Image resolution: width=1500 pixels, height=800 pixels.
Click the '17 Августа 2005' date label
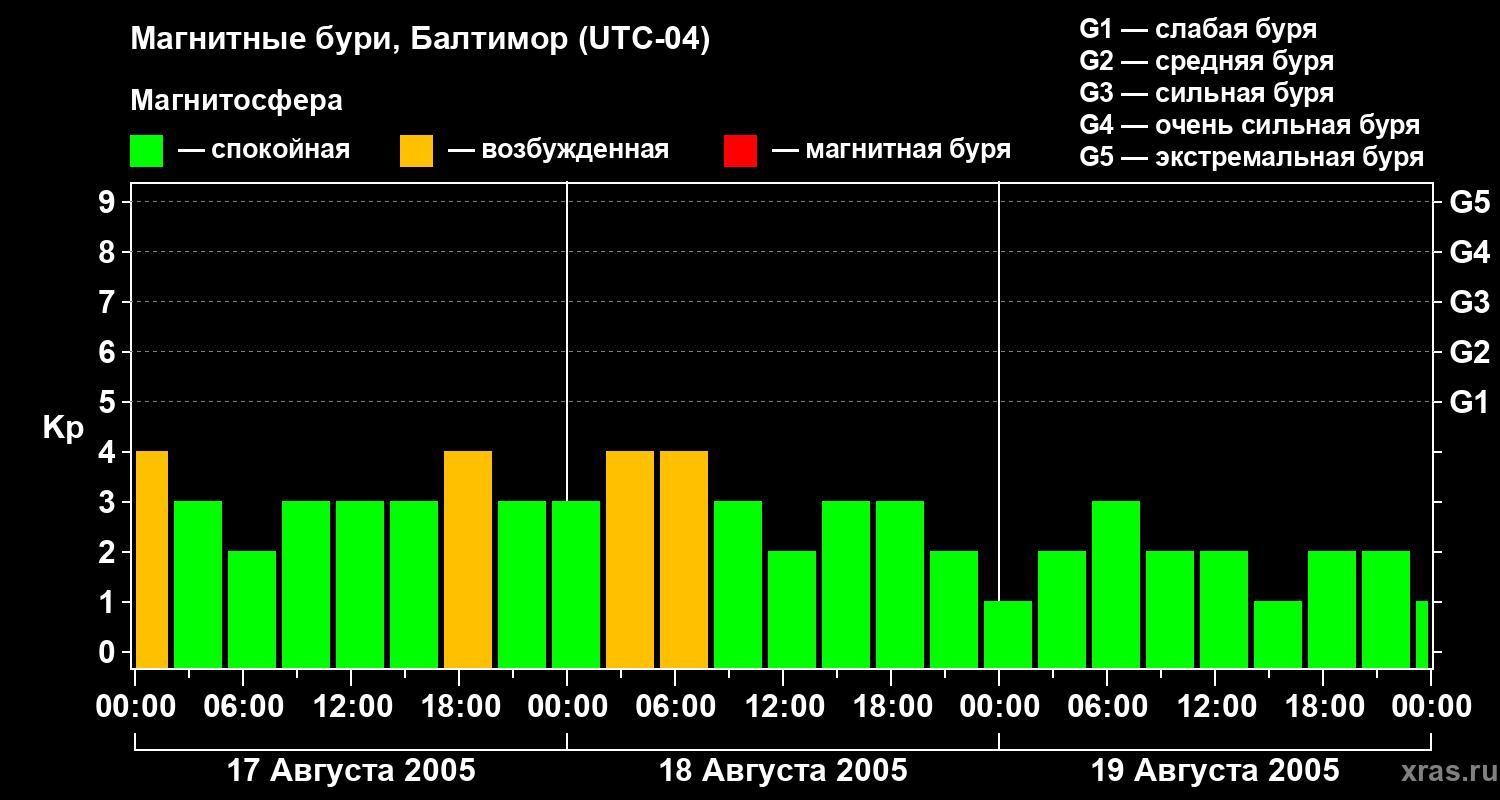coord(351,770)
